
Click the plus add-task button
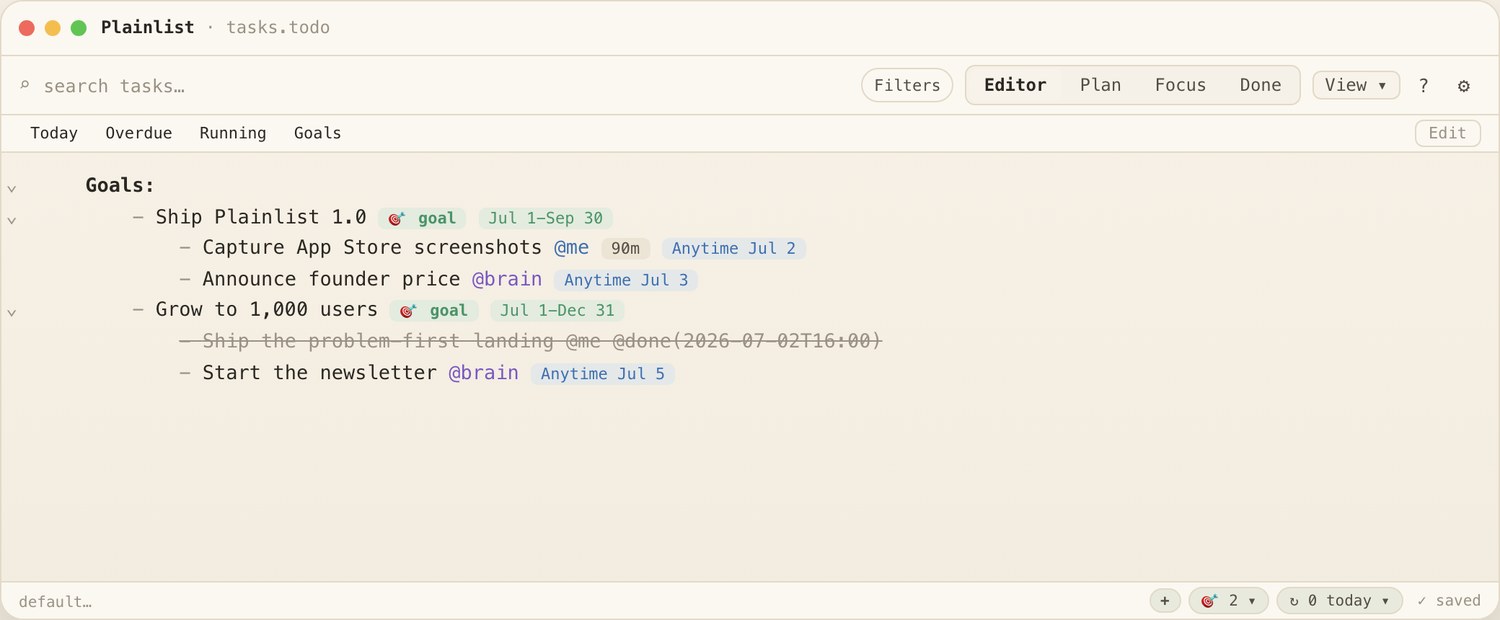coord(1164,601)
